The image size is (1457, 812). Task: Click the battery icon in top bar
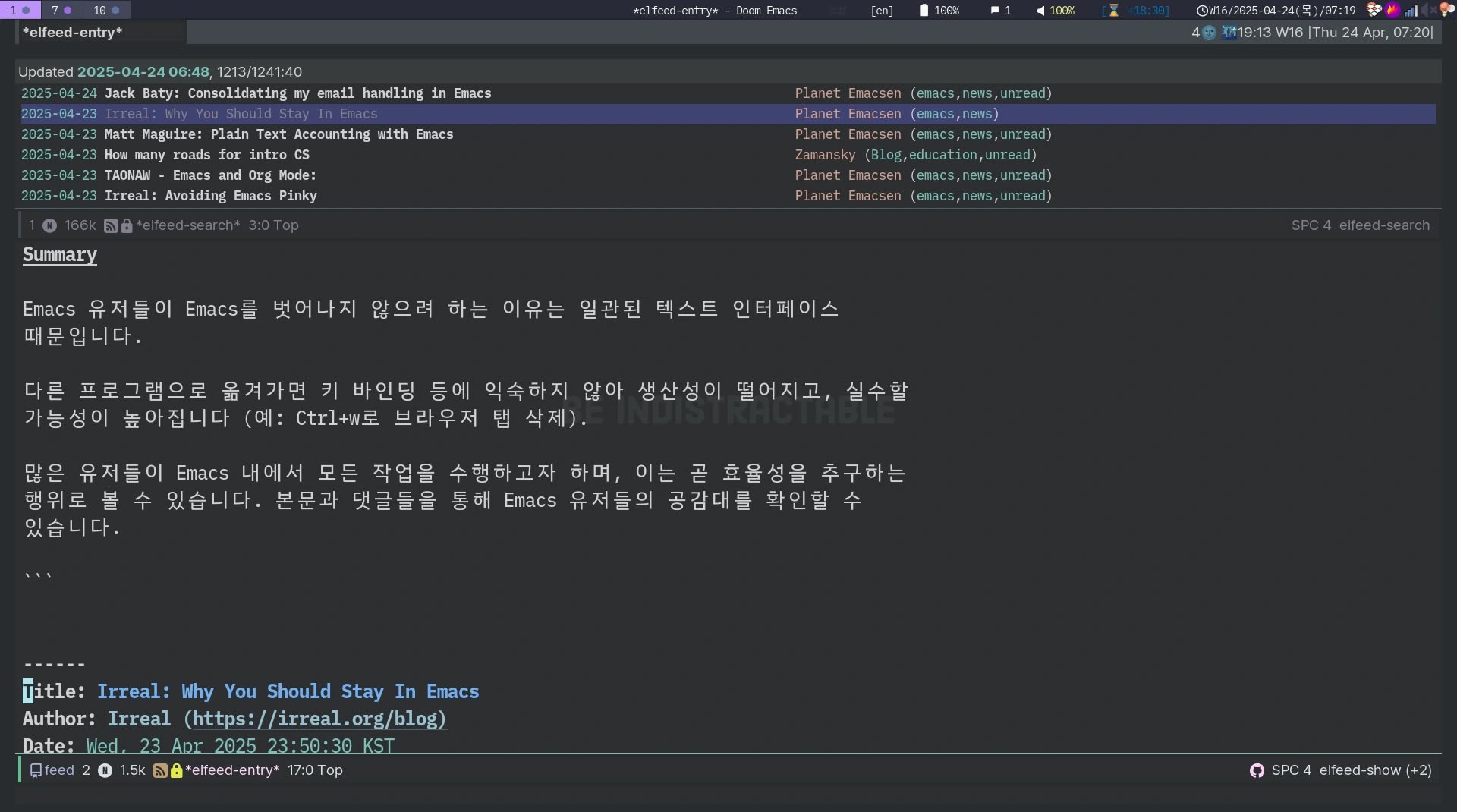click(924, 11)
